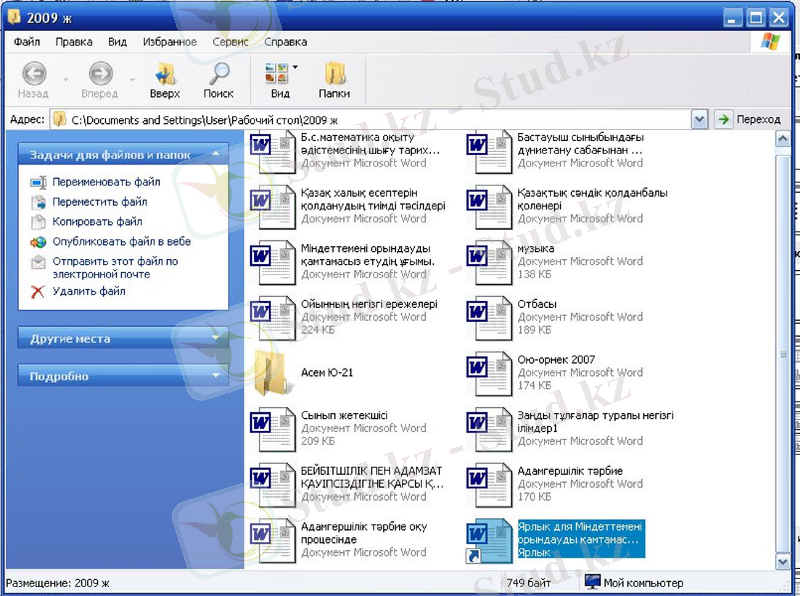Toggle the Folders (Папки) pane icon
800x596 pixels.
click(x=334, y=73)
